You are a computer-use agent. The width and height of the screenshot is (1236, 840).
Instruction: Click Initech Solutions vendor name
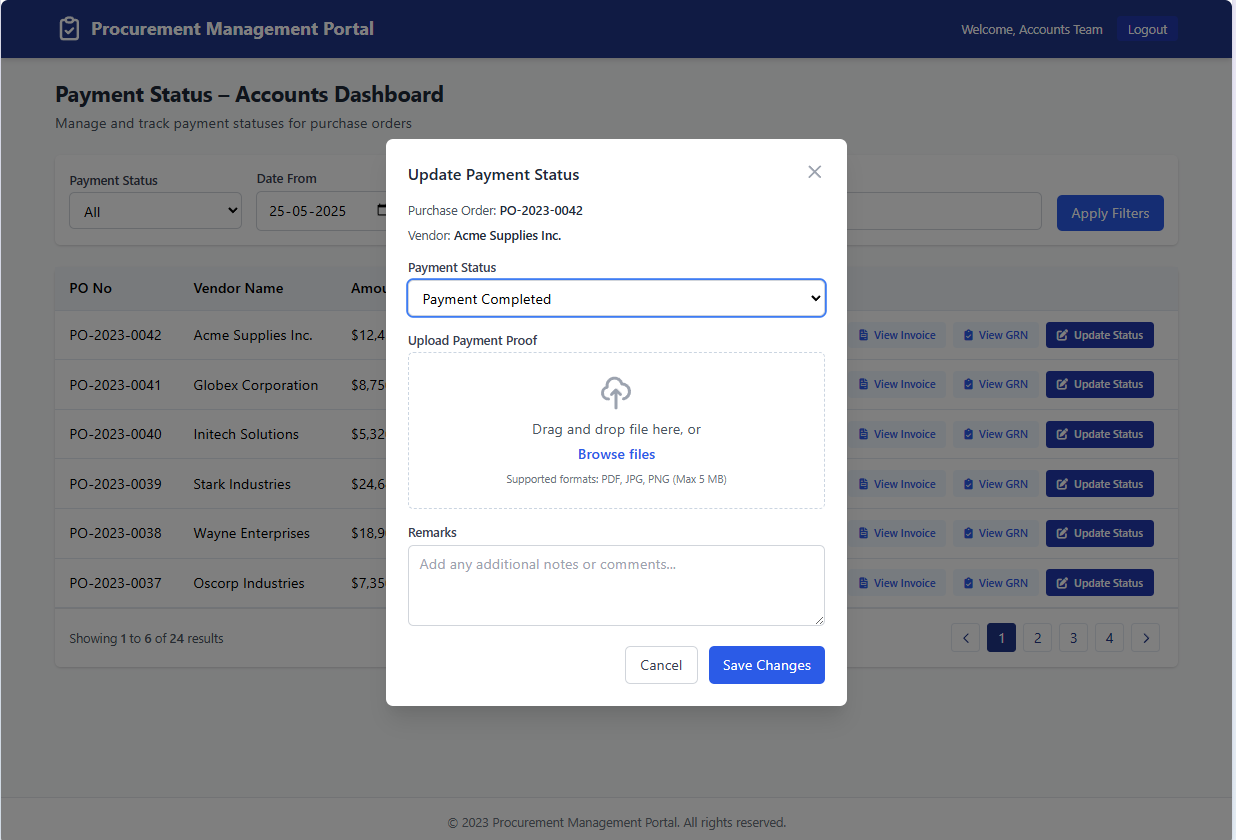tap(246, 434)
